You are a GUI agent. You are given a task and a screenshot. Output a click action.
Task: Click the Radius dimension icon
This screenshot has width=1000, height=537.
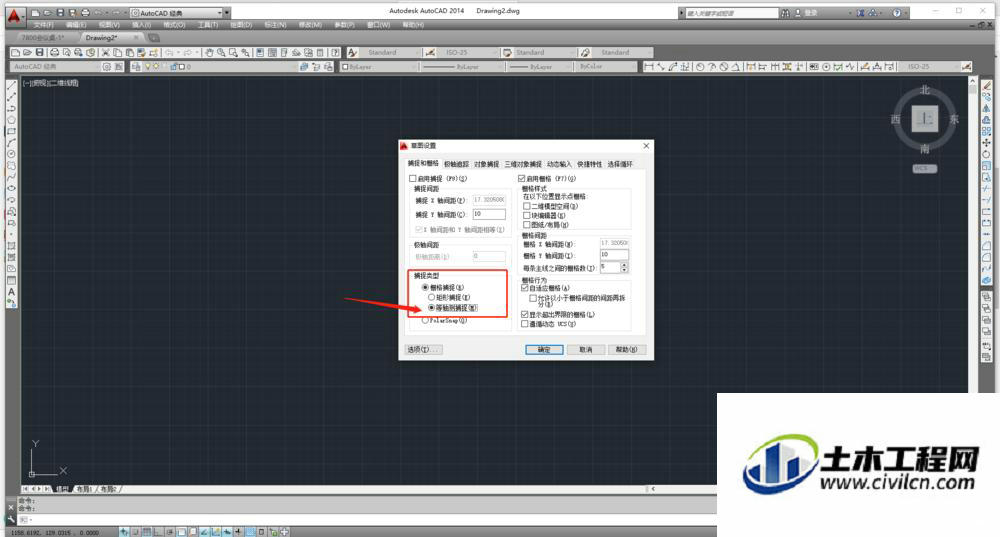click(x=700, y=66)
